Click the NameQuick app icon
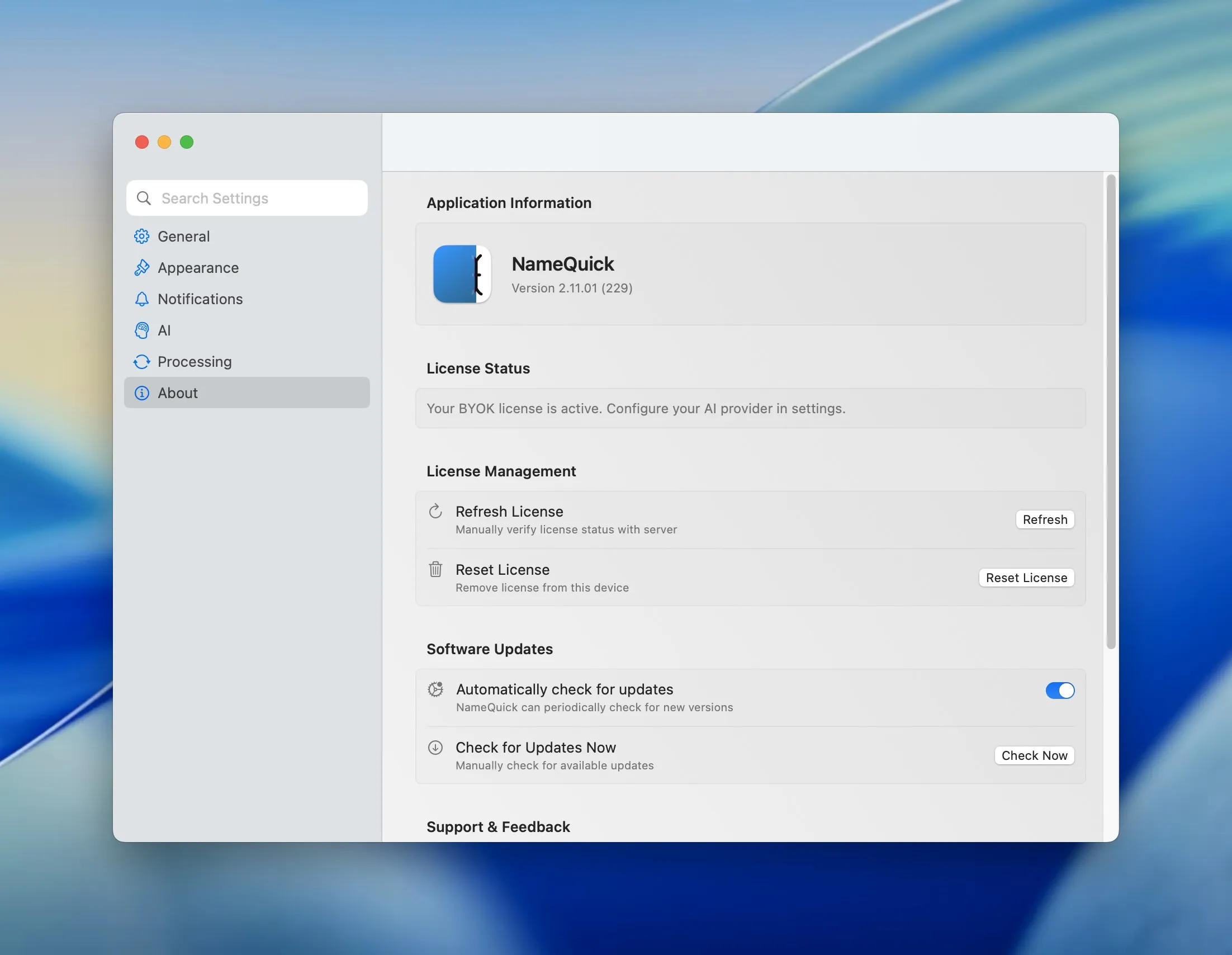This screenshot has height=955, width=1232. 461,274
